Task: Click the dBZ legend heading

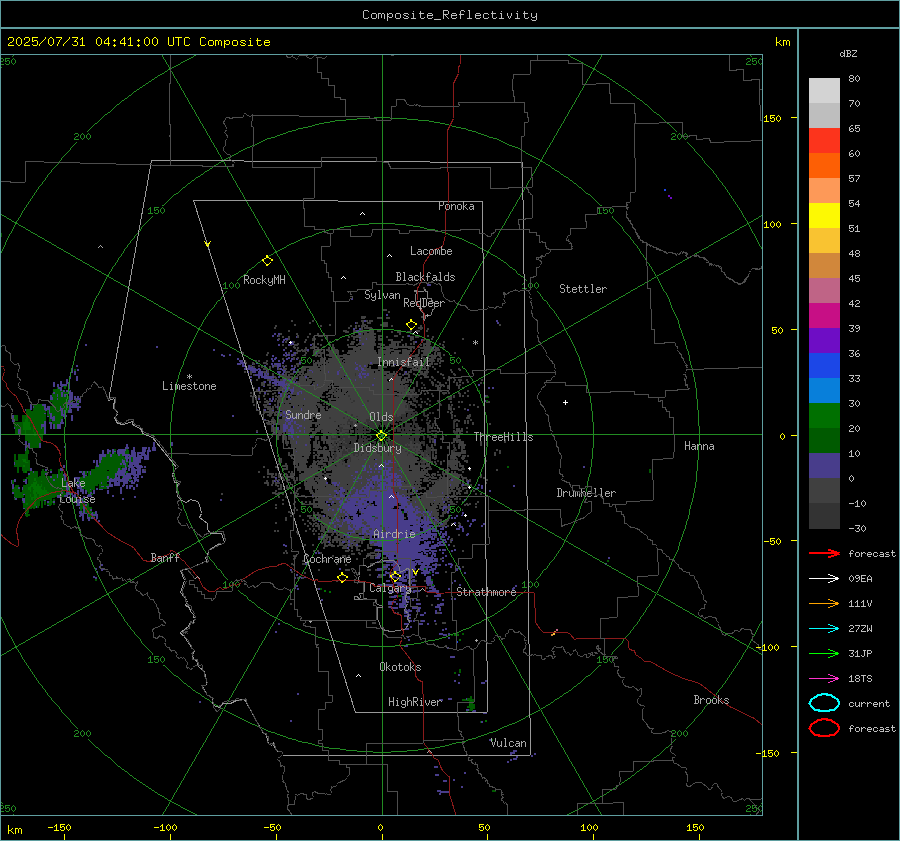Action: [x=848, y=53]
